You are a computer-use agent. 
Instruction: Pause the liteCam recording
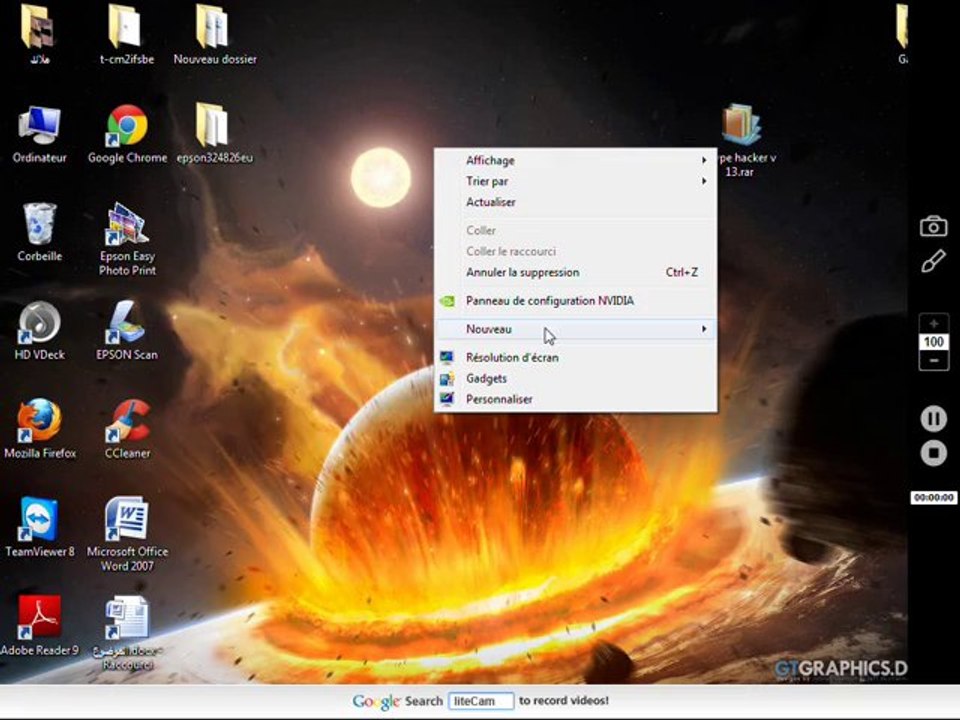934,419
